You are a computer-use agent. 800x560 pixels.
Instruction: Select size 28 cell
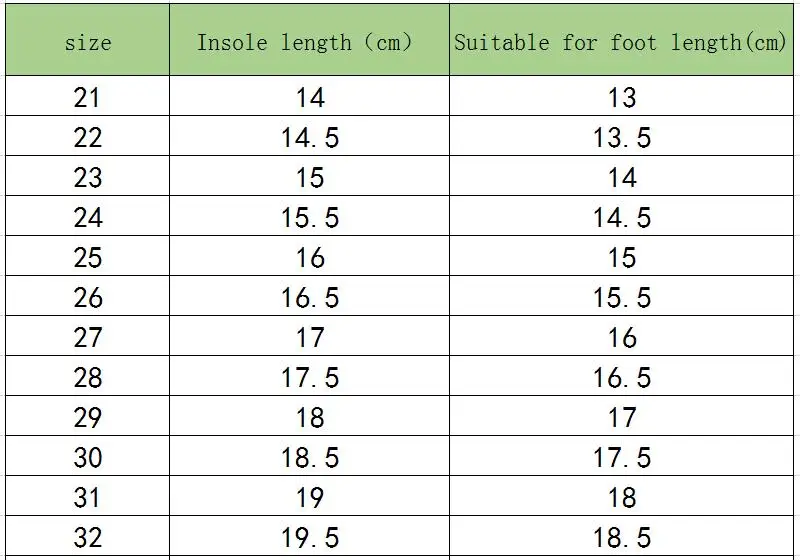tap(88, 377)
